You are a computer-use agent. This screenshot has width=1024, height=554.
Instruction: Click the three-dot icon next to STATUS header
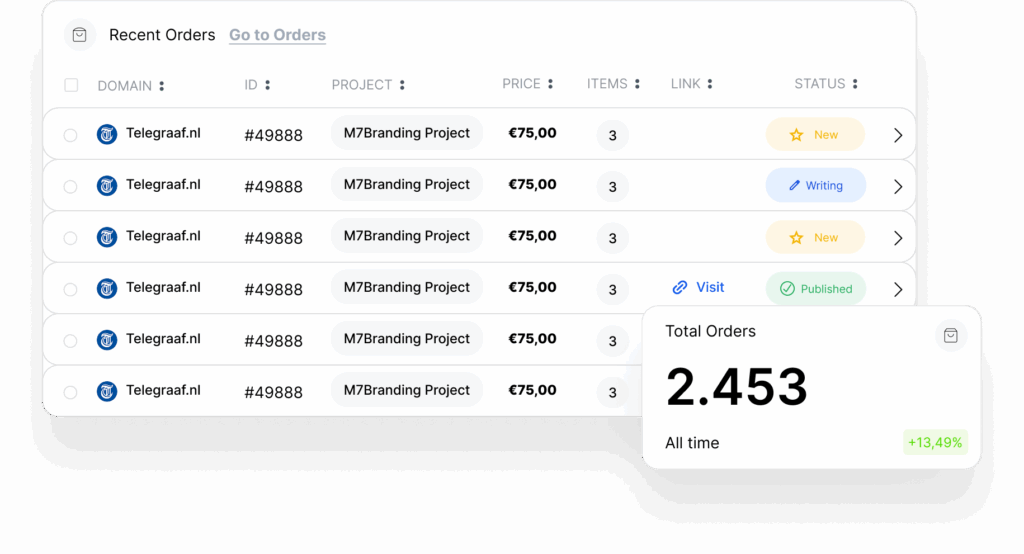(855, 85)
